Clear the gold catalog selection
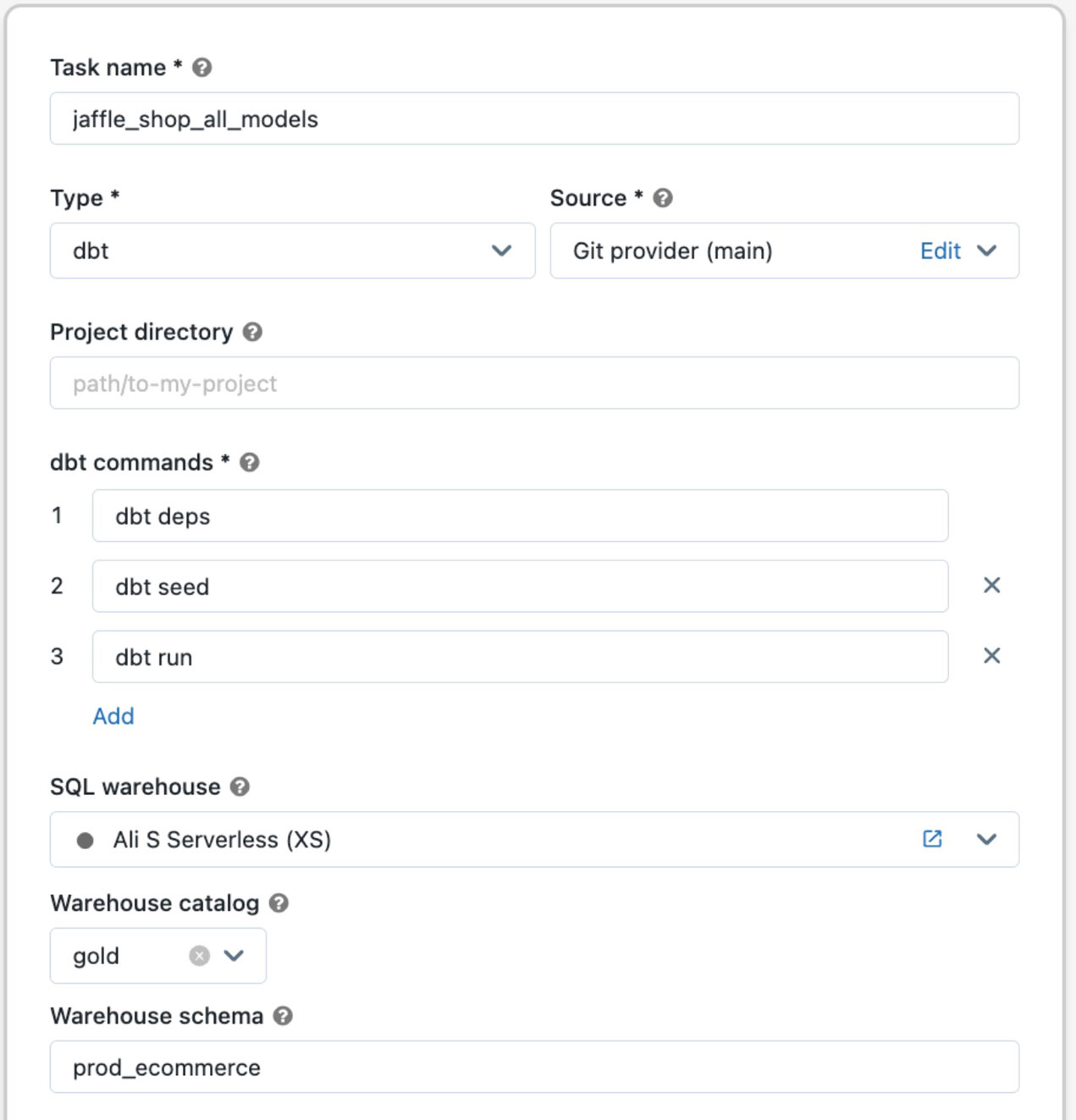Image resolution: width=1076 pixels, height=1120 pixels. pos(199,956)
